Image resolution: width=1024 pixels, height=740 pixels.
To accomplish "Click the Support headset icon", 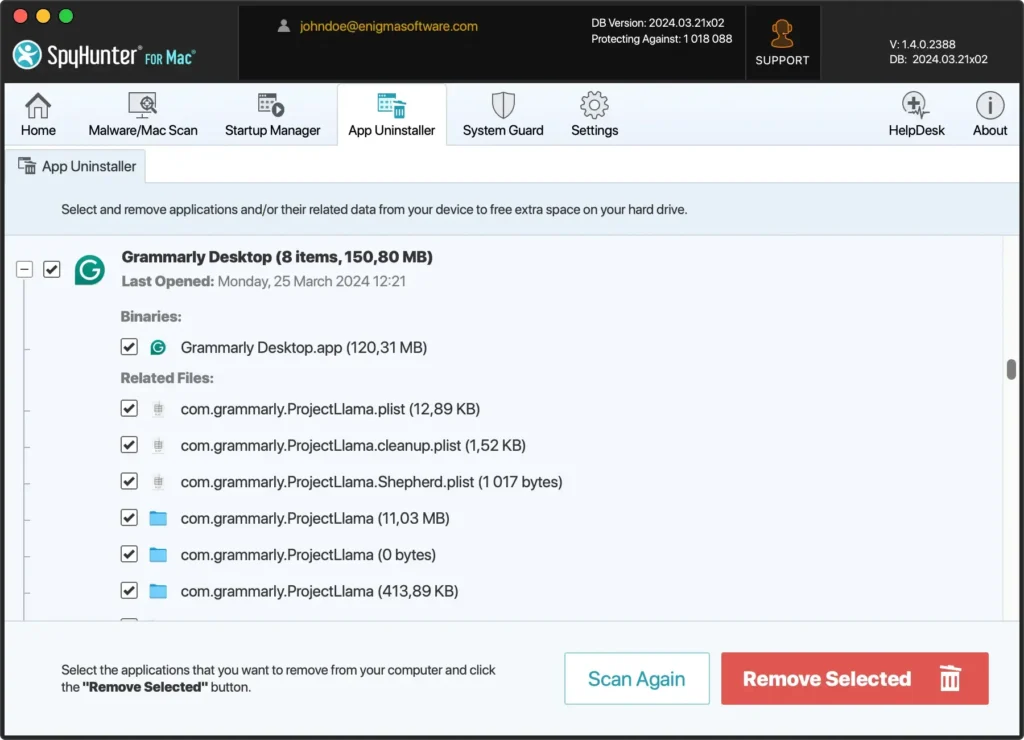I will click(x=782, y=35).
